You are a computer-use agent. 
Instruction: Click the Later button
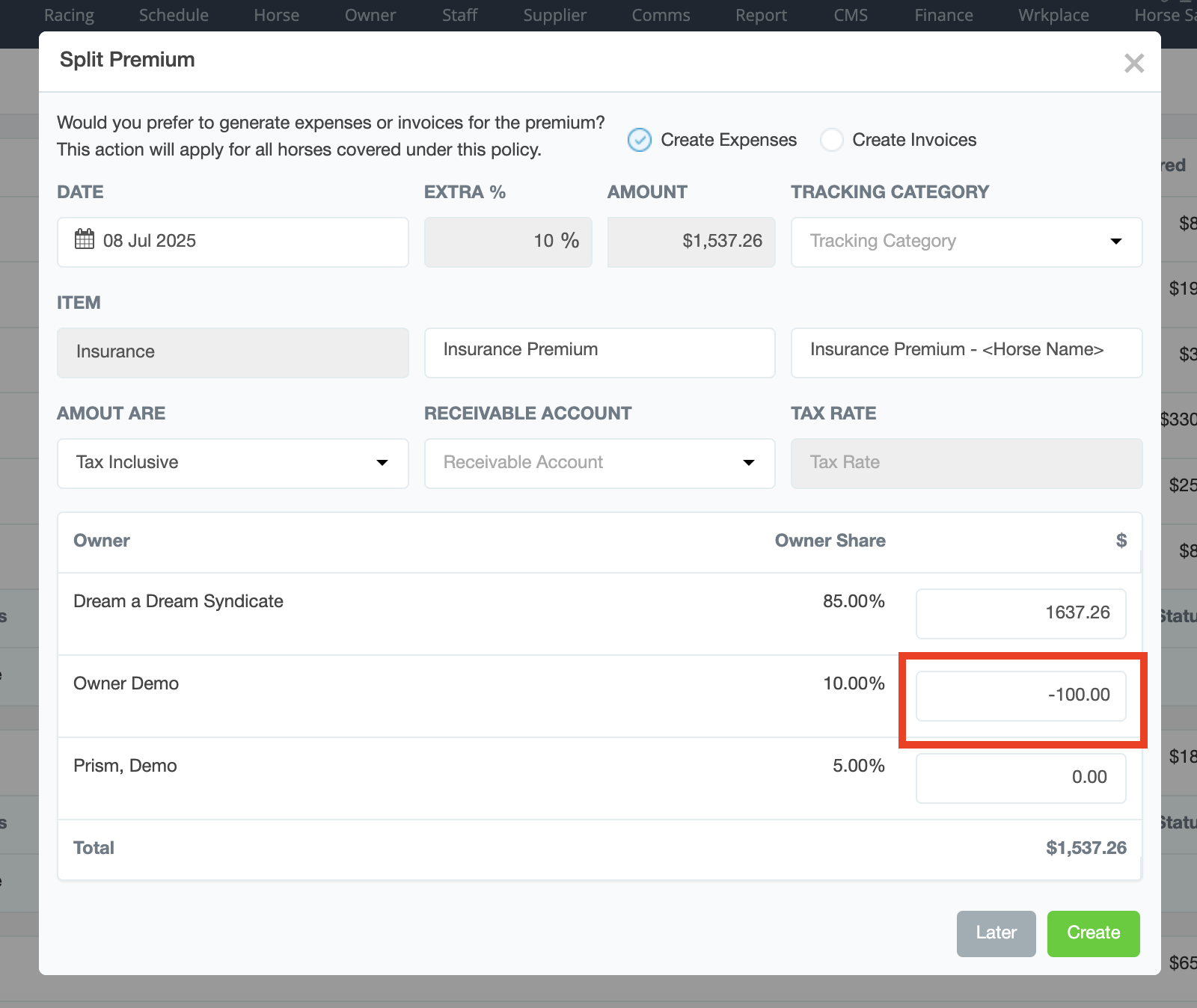996,933
